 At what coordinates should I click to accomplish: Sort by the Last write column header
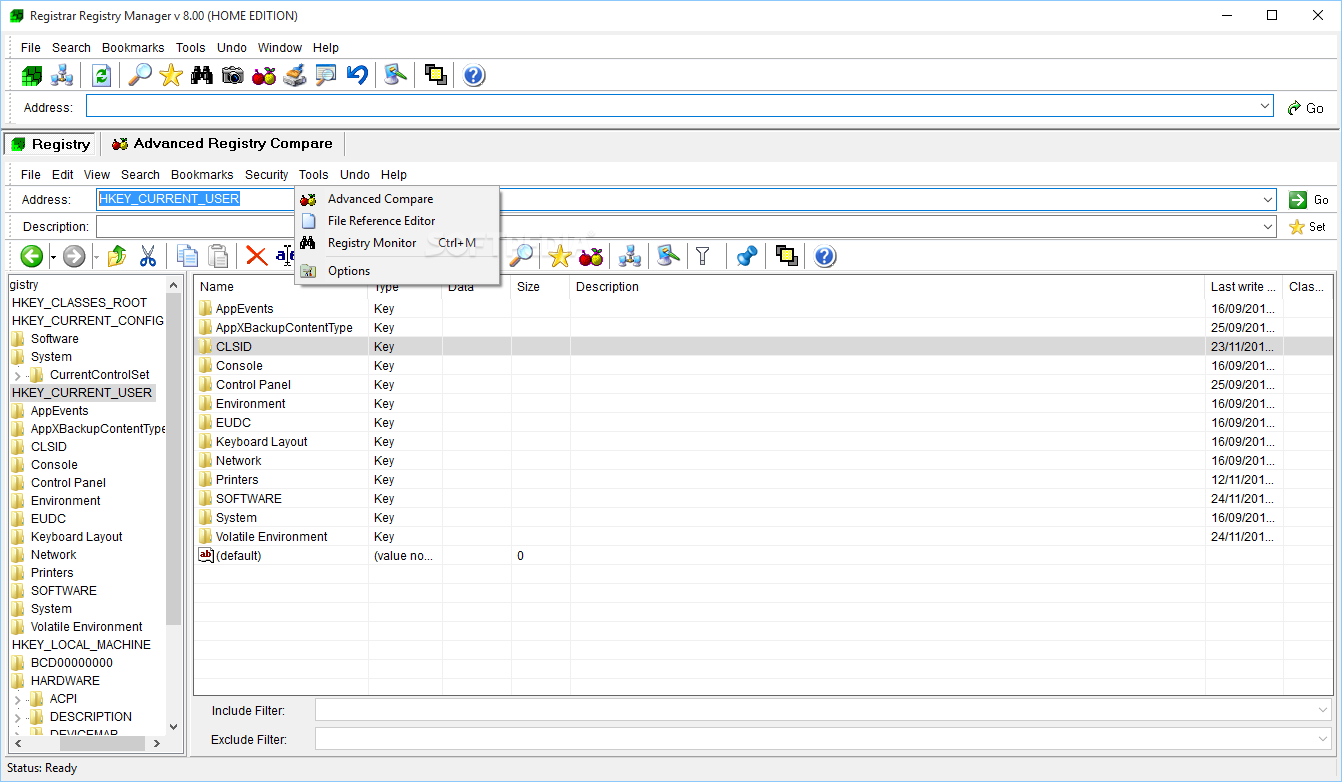(x=1244, y=287)
